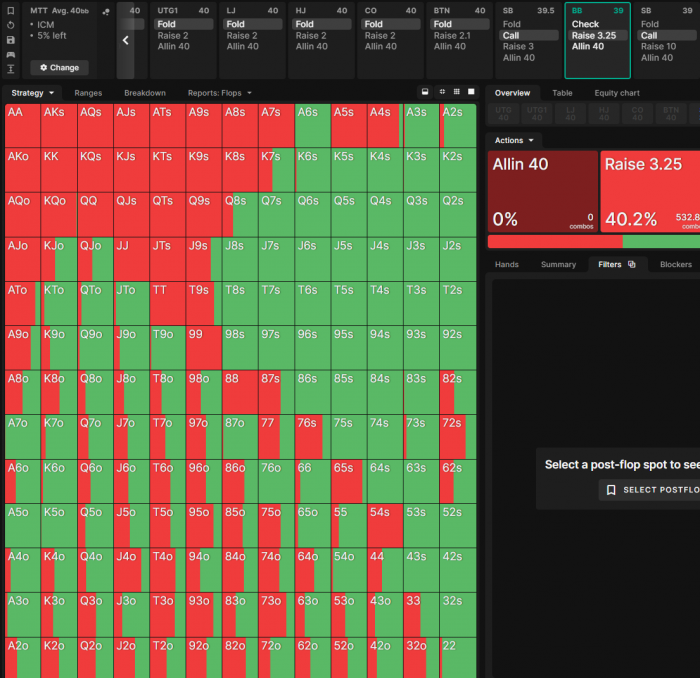Click the collapse height icon in sidebar
700x678 pixels.
pos(11,69)
